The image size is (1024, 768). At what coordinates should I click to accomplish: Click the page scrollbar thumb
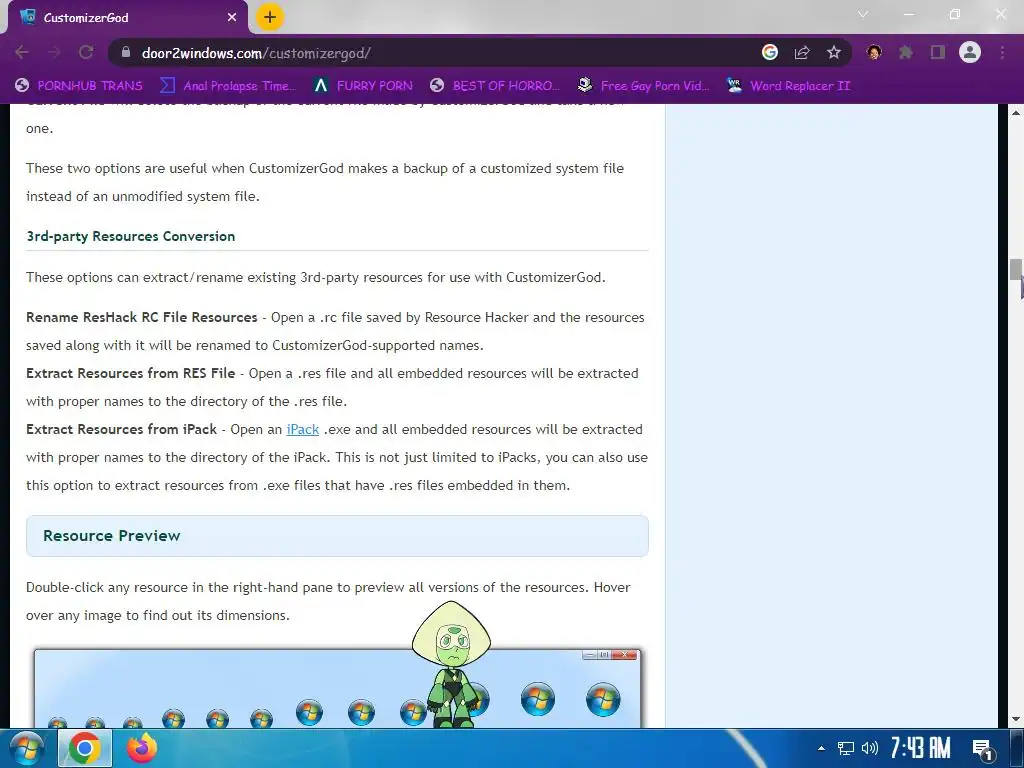1016,269
